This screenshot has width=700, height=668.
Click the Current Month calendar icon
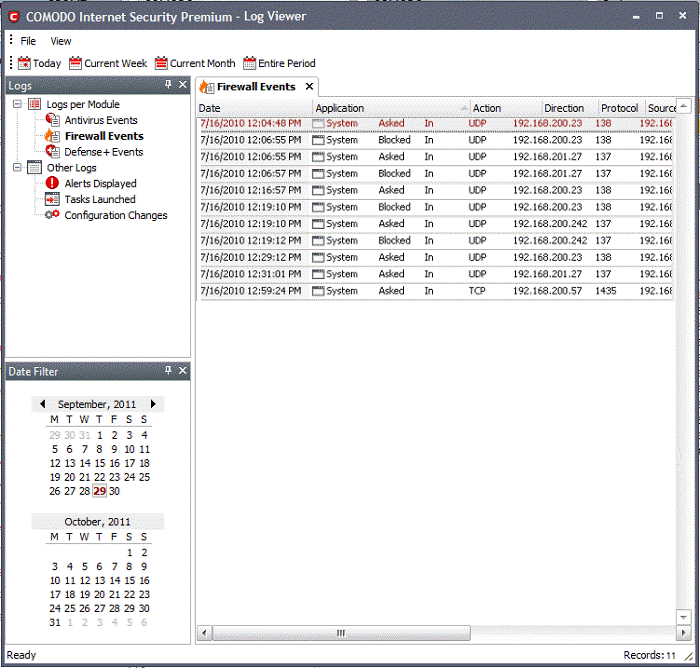pyautogui.click(x=161, y=63)
